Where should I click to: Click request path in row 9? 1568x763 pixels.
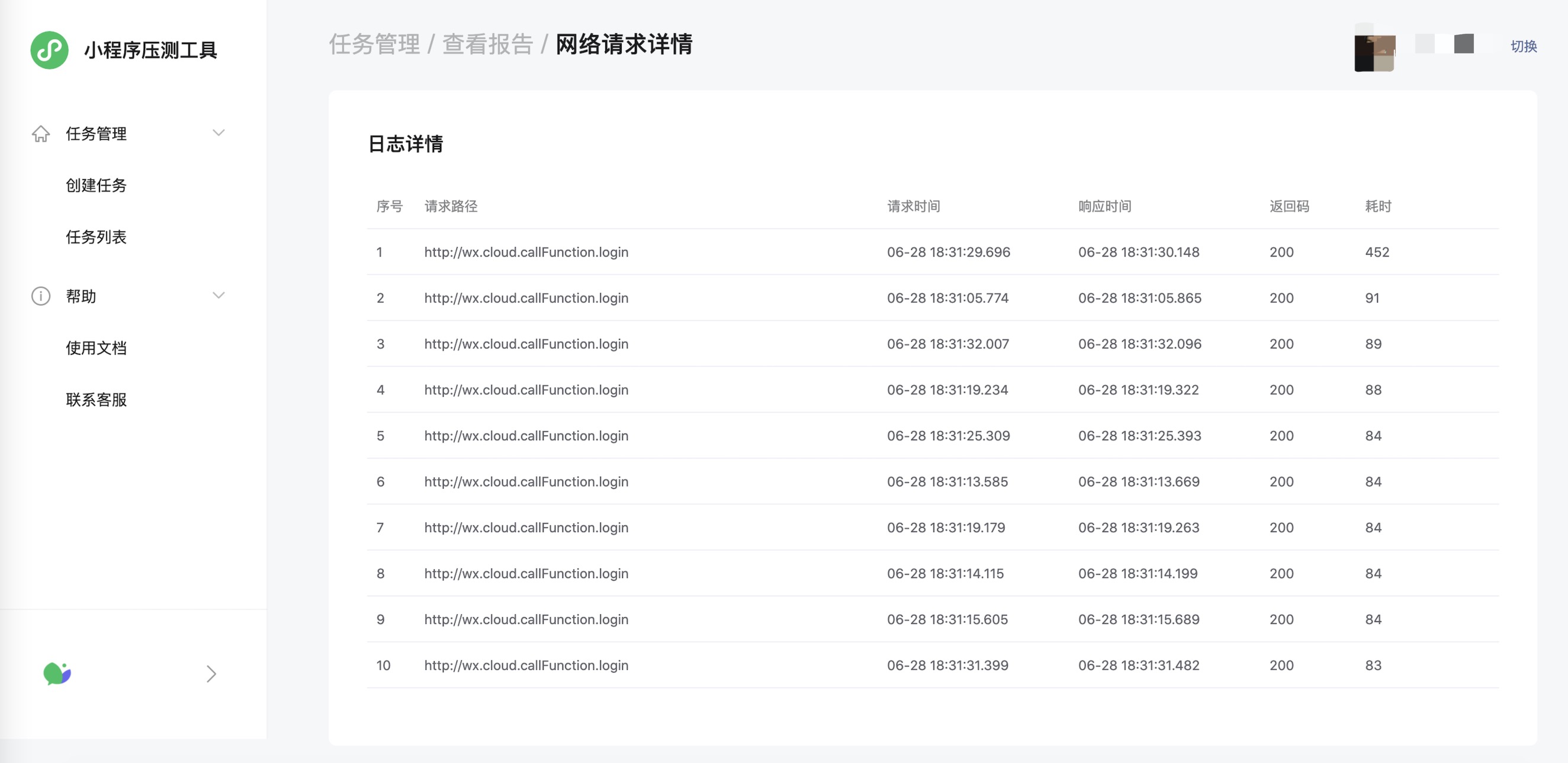coord(526,619)
